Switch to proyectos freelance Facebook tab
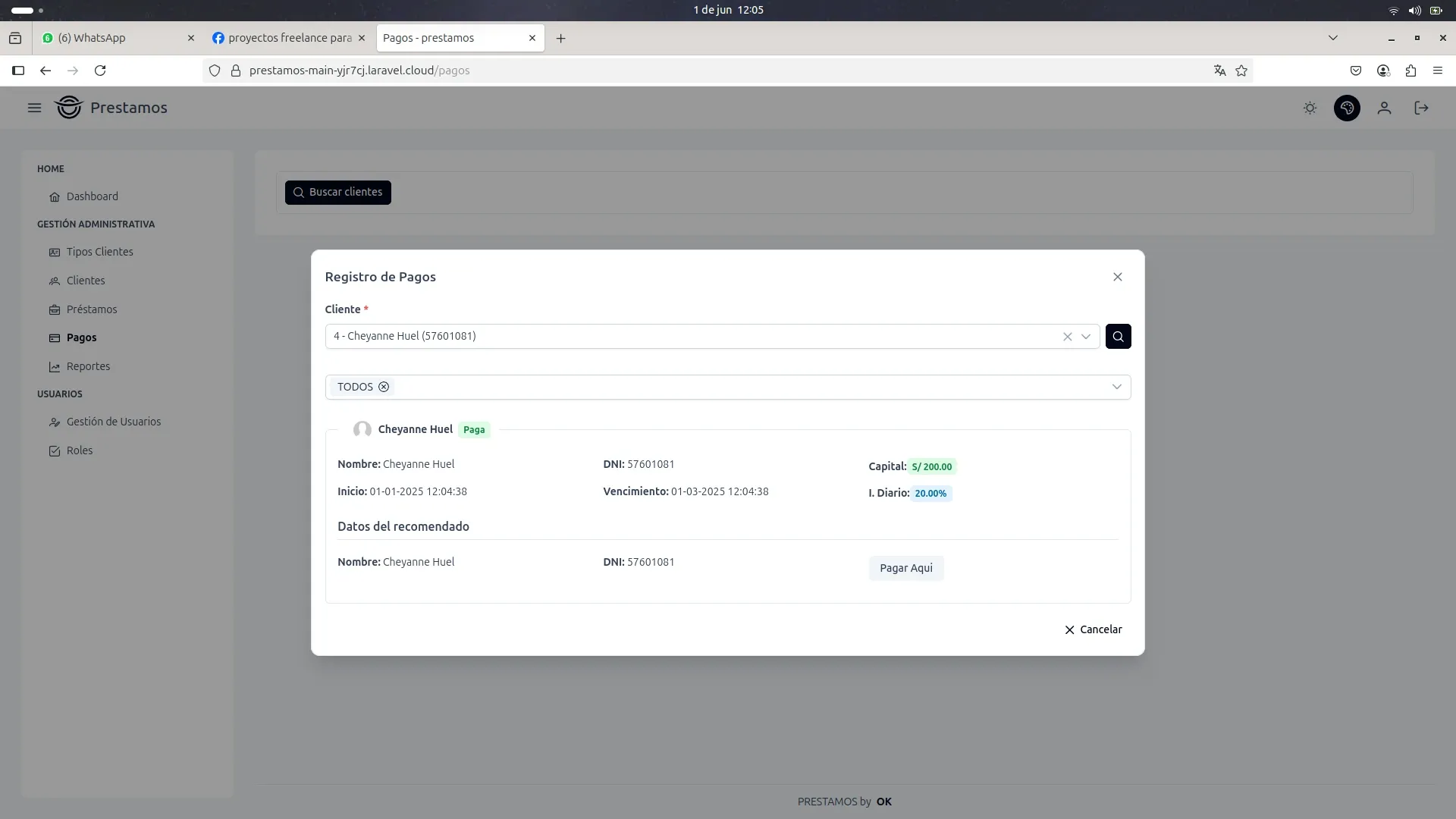 click(289, 38)
